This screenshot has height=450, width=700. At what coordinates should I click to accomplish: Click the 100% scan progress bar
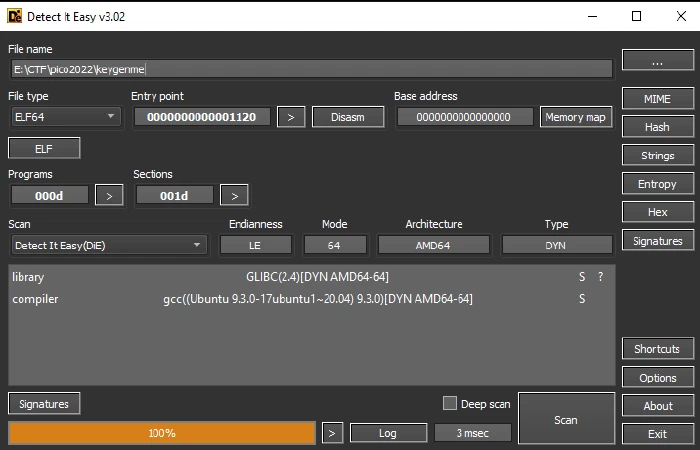(x=162, y=433)
